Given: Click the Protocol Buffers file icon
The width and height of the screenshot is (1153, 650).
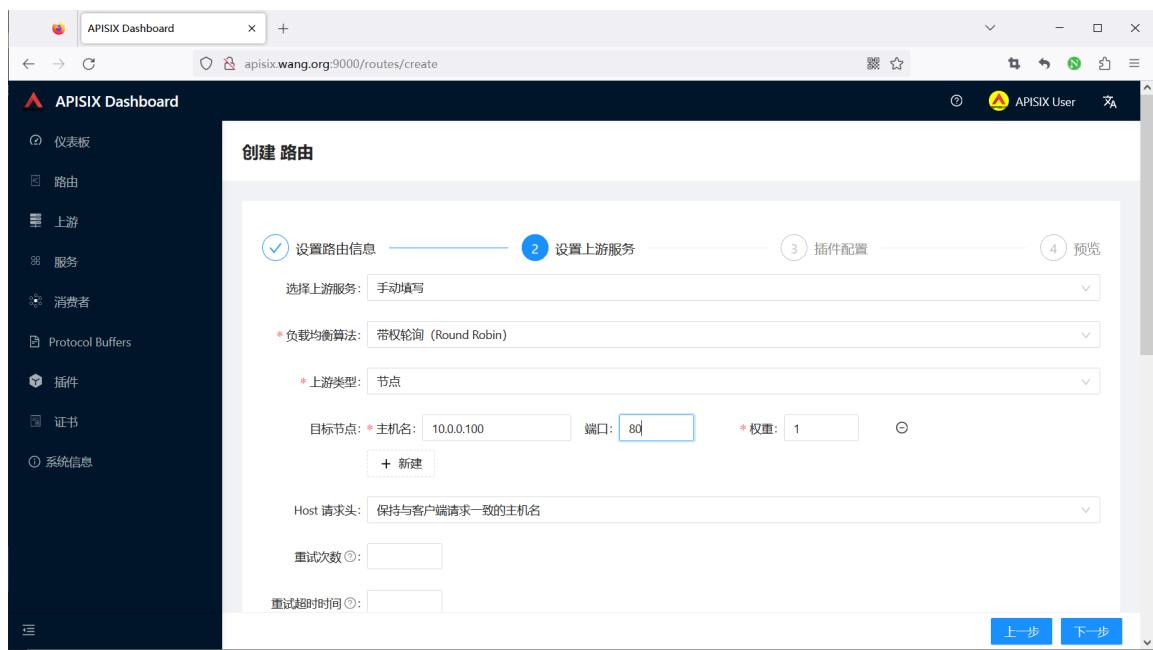Looking at the screenshot, I should 34,341.
